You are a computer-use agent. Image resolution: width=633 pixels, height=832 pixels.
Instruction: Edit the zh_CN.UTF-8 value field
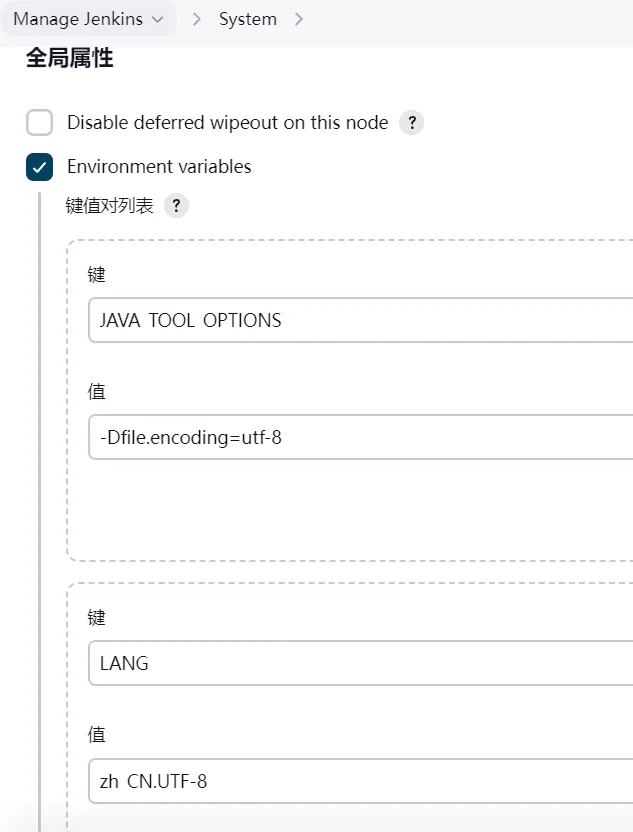(x=361, y=781)
